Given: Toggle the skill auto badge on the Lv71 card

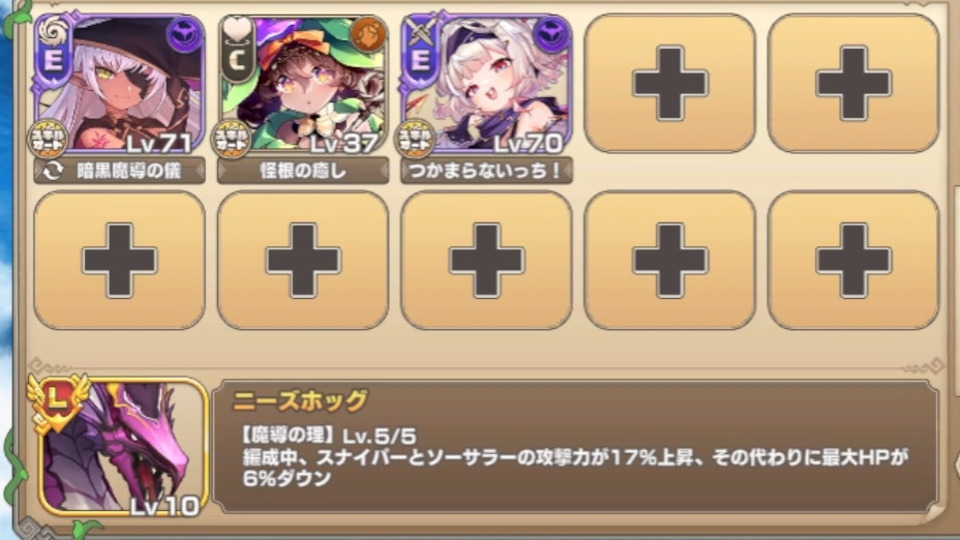Looking at the screenshot, I should coord(48,140).
